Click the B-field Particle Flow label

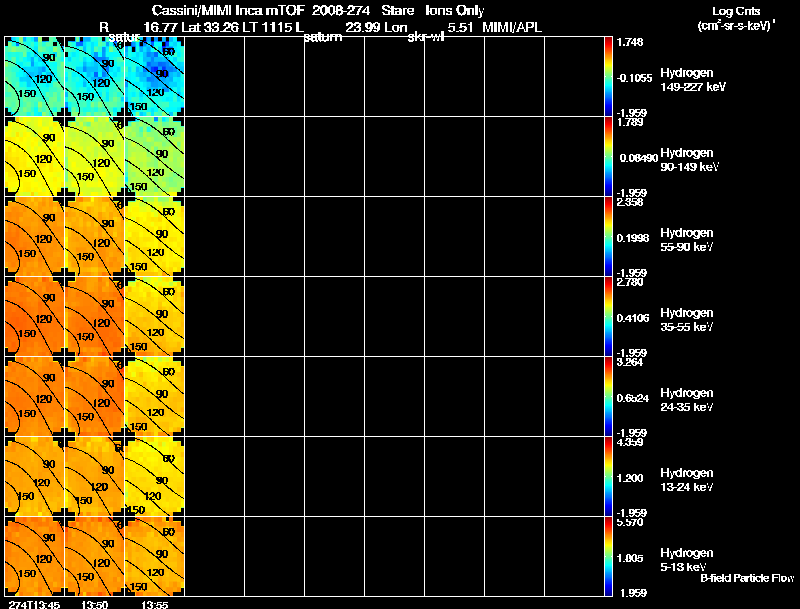tap(747, 578)
